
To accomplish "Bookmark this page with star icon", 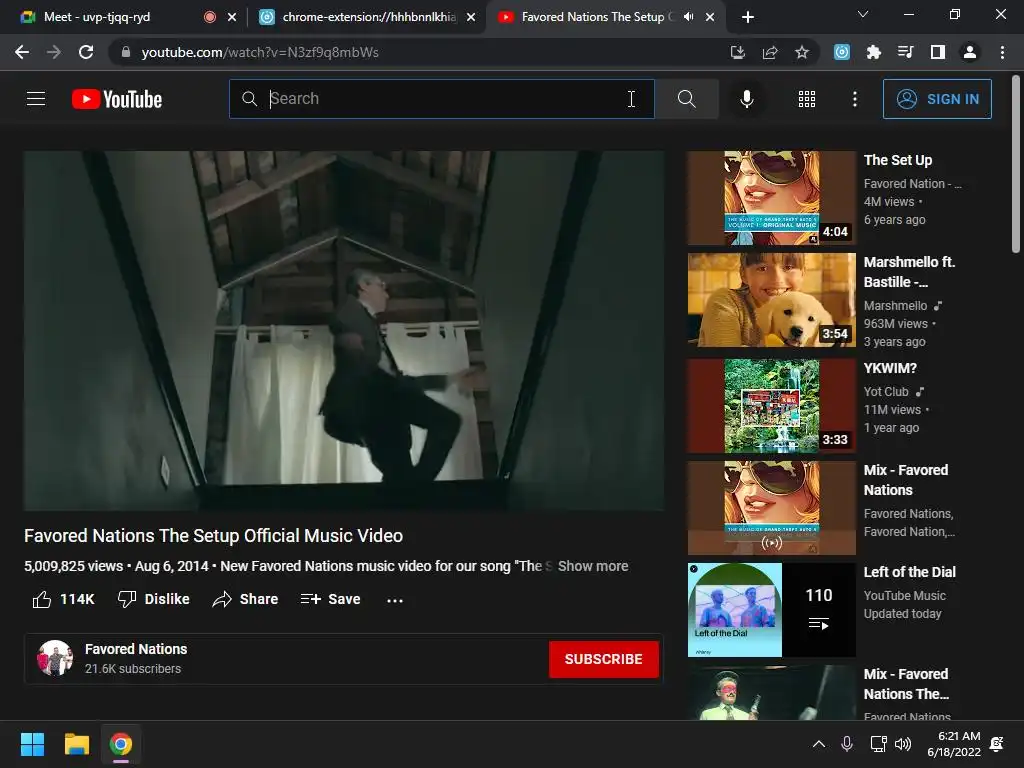I will pos(802,52).
